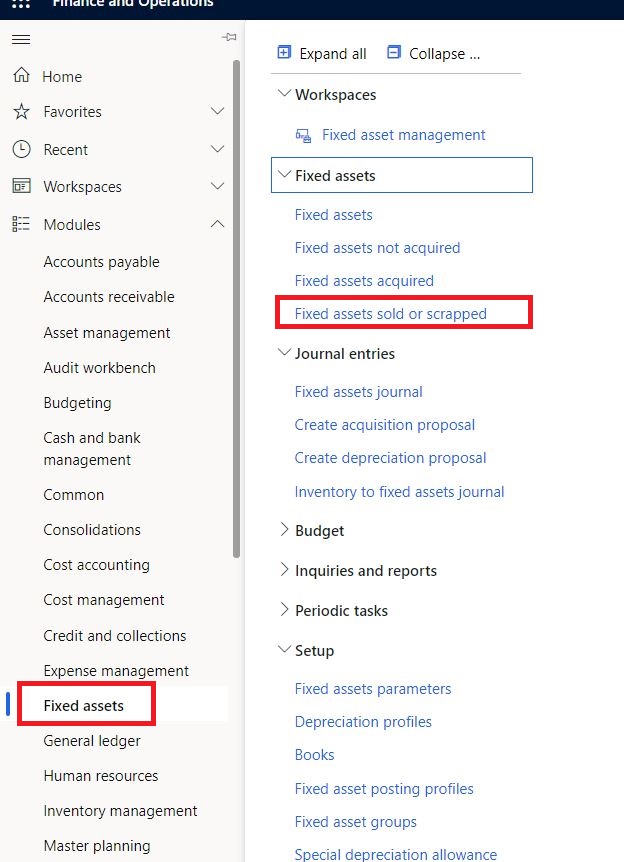This screenshot has height=862, width=624.
Task: Click the pin icon to keep pane open
Action: (228, 37)
